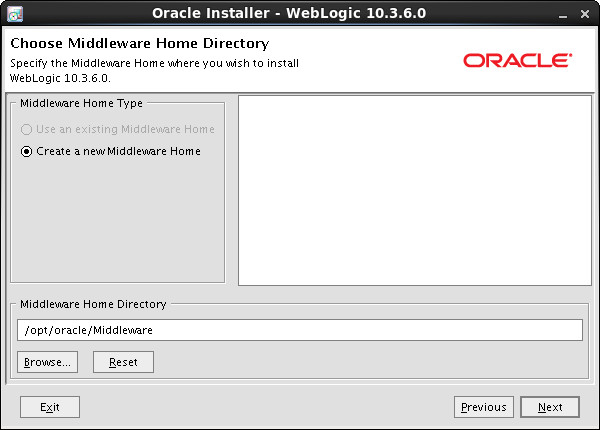Viewport: 600px width, 430px height.
Task: Minimize the Oracle Installer window
Action: coord(562,15)
